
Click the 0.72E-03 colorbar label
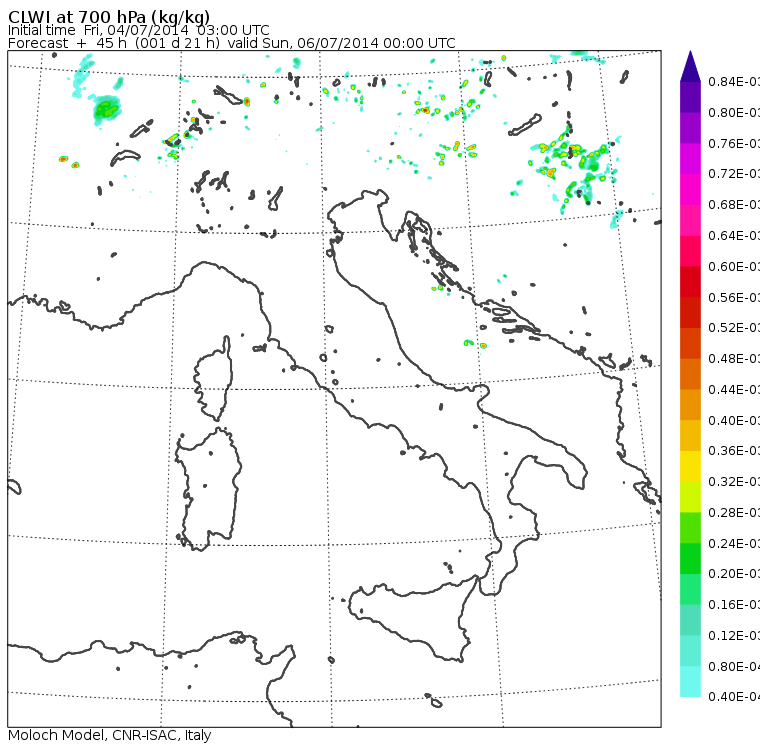tap(734, 174)
